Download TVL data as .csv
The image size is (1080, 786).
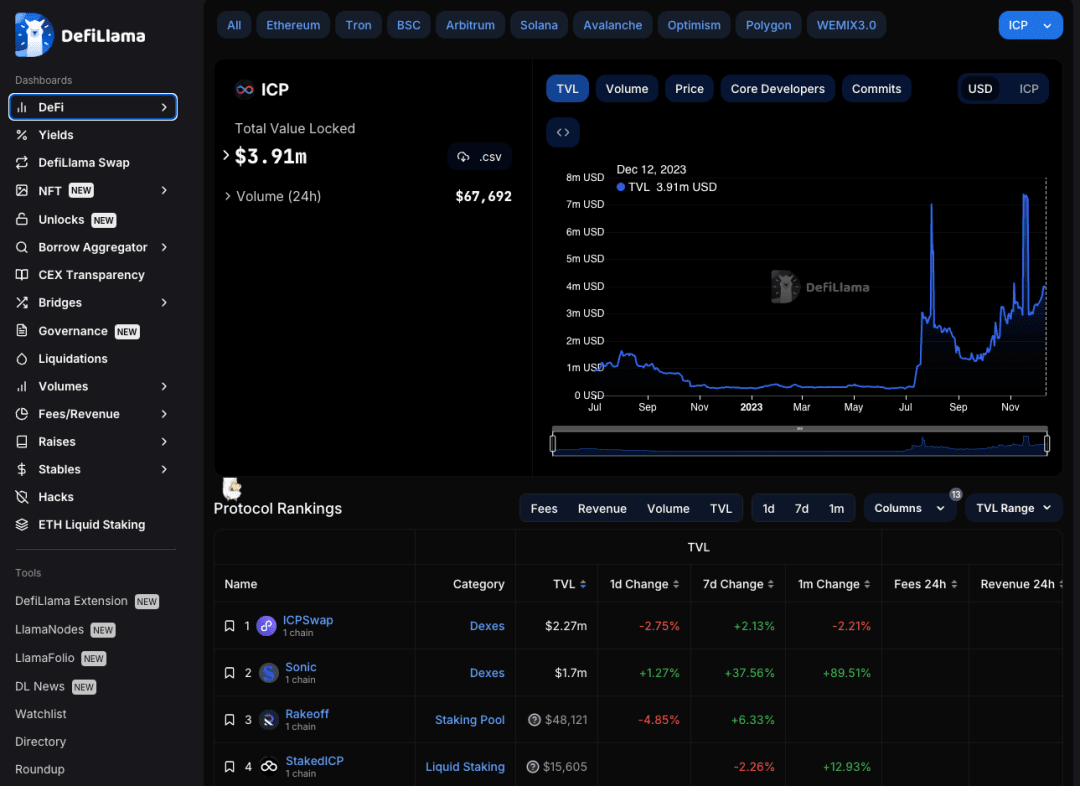click(x=479, y=157)
